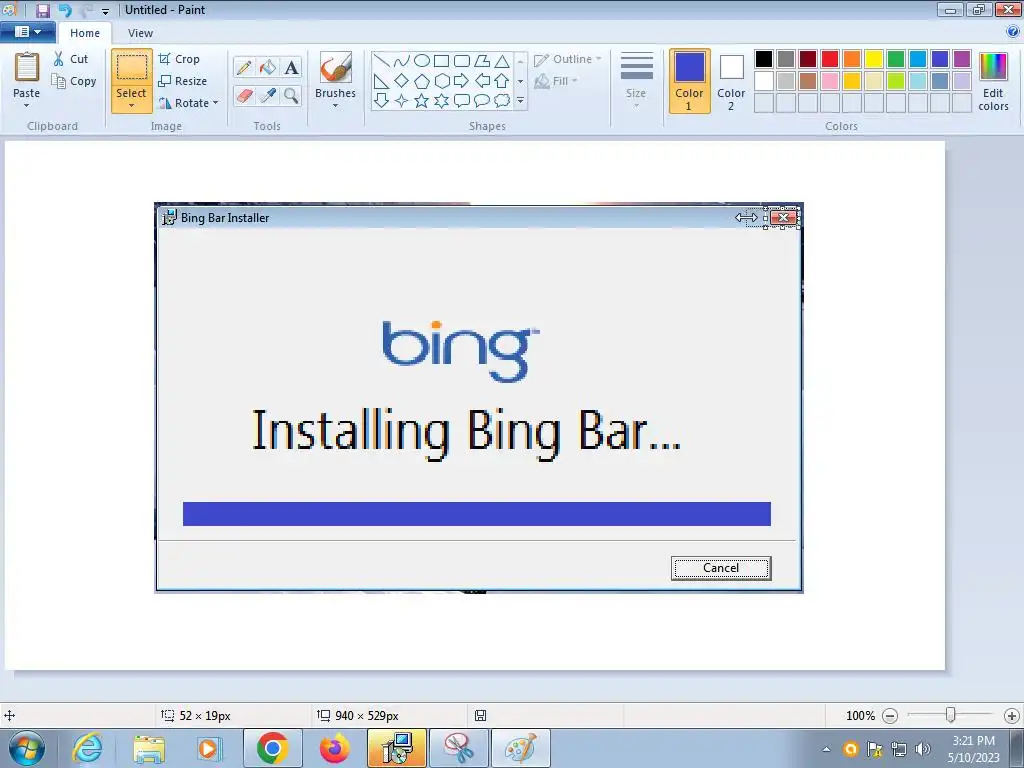Screen dimensions: 1024x768
Task: Expand the Brushes dropdown arrow
Action: pyautogui.click(x=336, y=106)
